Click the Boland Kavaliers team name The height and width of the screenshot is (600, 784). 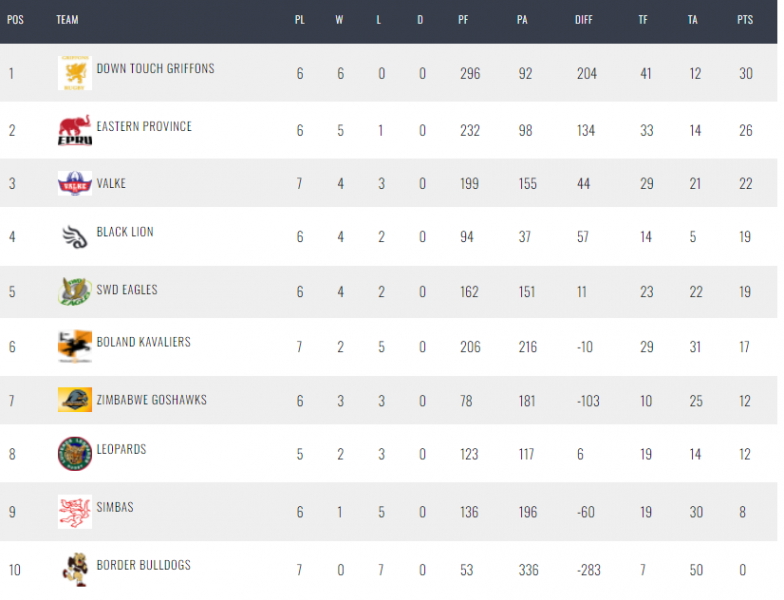point(144,342)
